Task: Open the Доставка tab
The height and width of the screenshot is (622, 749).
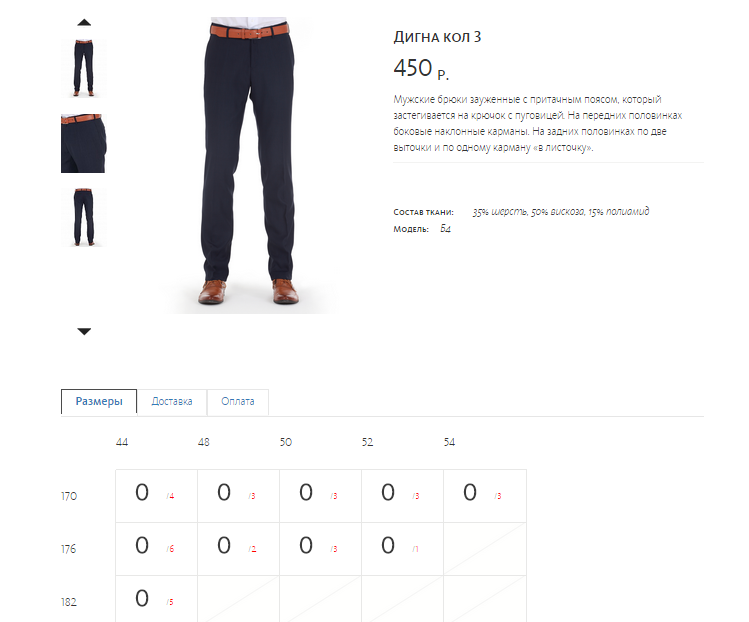Action: (x=172, y=401)
